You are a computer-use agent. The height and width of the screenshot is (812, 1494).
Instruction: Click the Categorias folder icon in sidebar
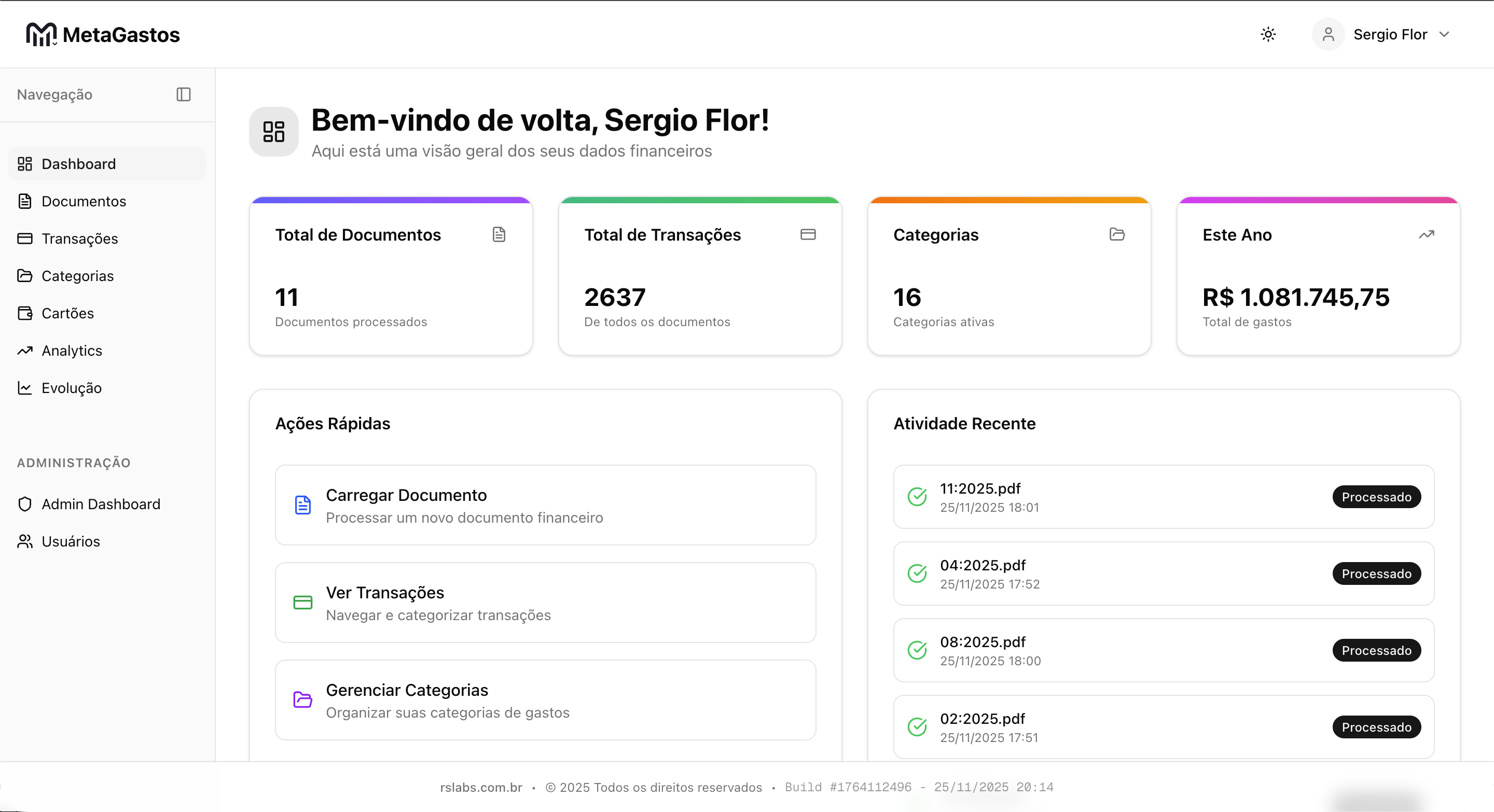click(x=24, y=276)
